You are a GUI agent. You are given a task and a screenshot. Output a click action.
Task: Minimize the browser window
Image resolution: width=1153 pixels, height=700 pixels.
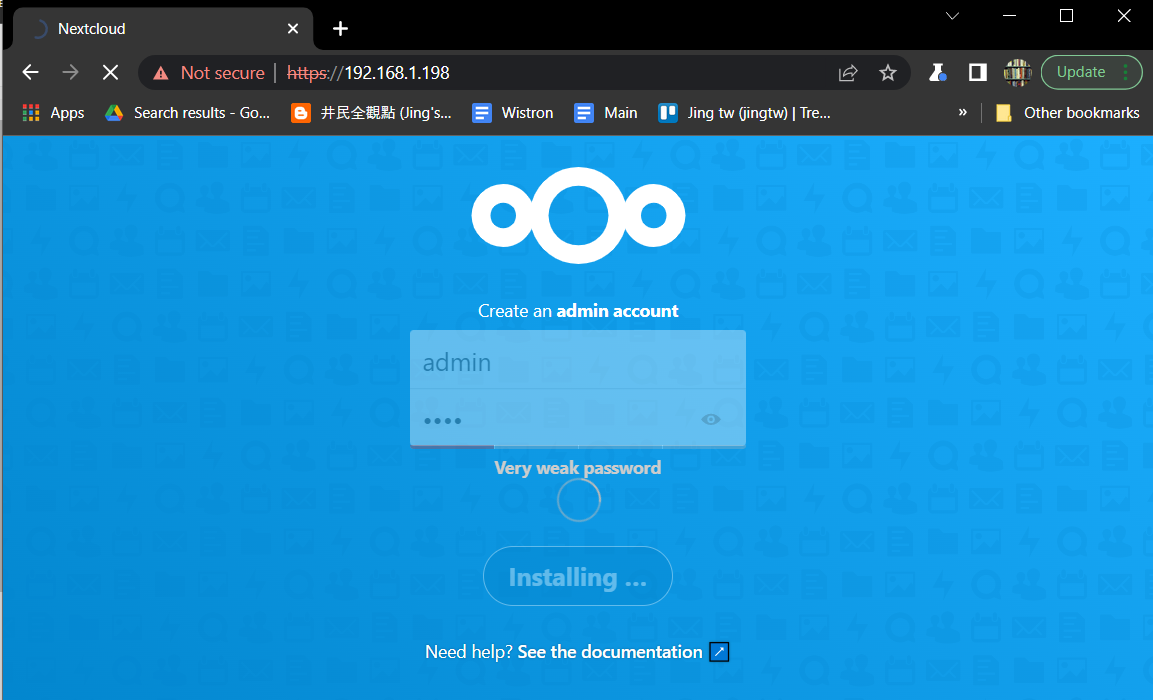1010,15
